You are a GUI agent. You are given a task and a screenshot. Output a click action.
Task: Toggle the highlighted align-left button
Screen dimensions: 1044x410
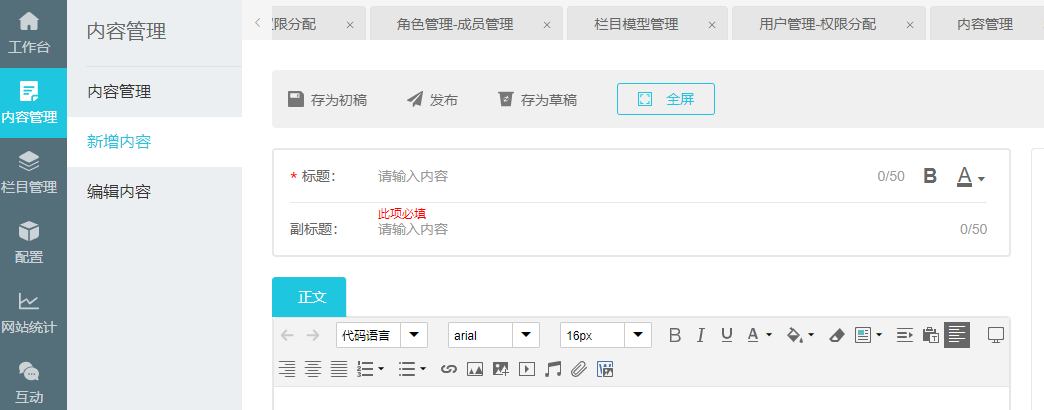tap(957, 335)
